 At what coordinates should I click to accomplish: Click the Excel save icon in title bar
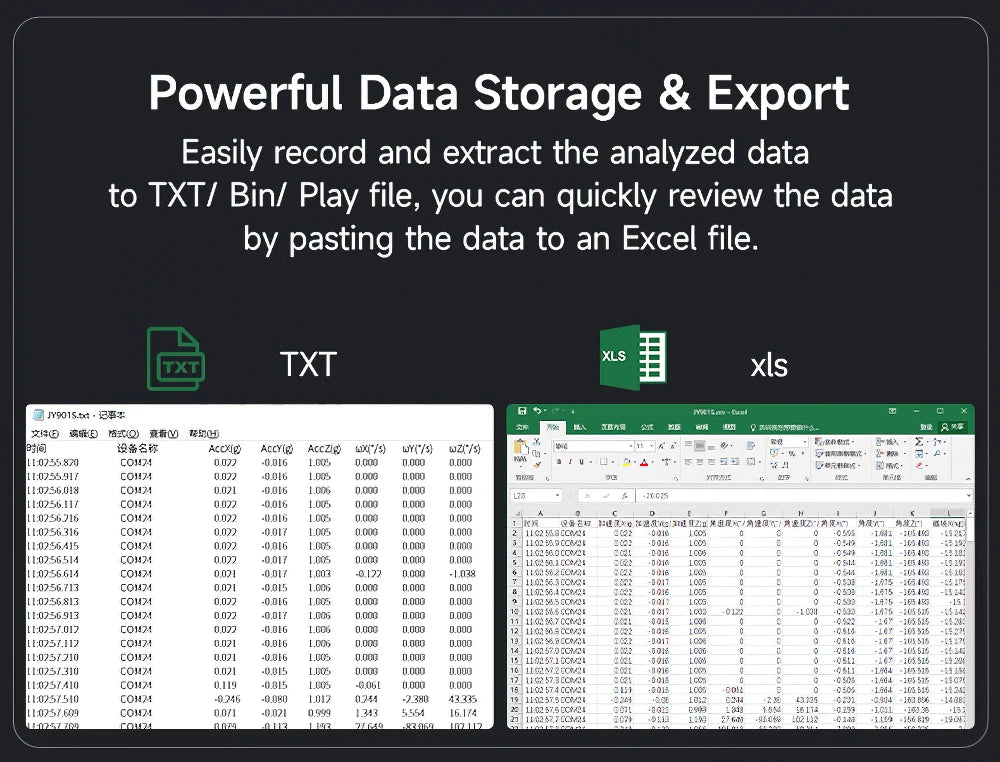pyautogui.click(x=521, y=411)
